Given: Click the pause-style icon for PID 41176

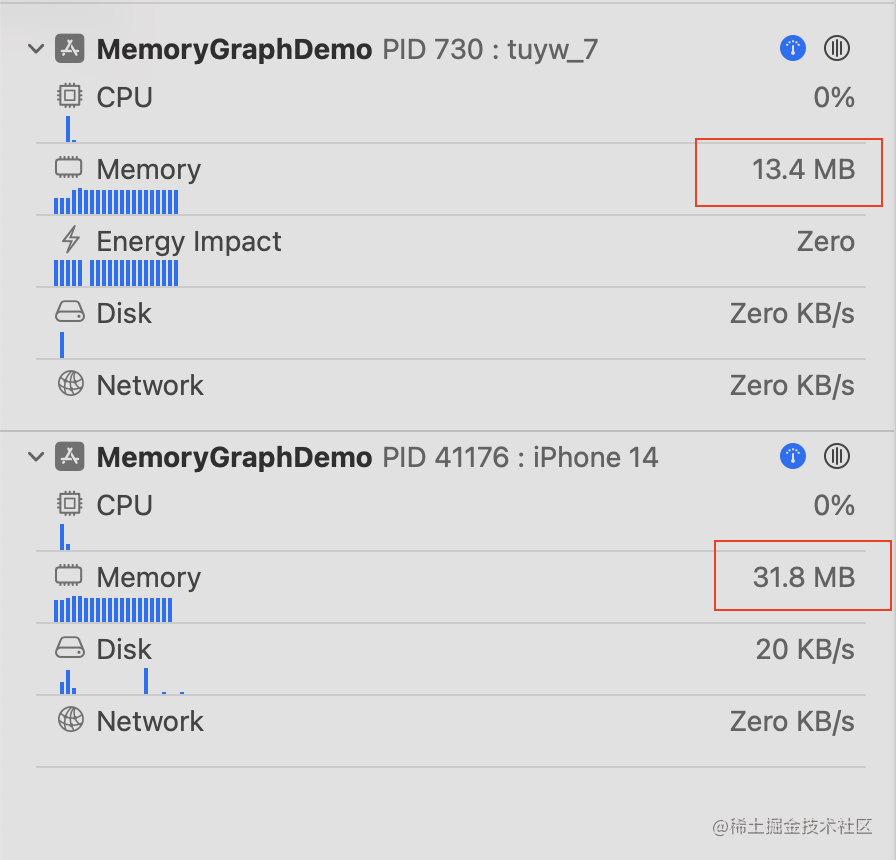Looking at the screenshot, I should click(x=837, y=457).
